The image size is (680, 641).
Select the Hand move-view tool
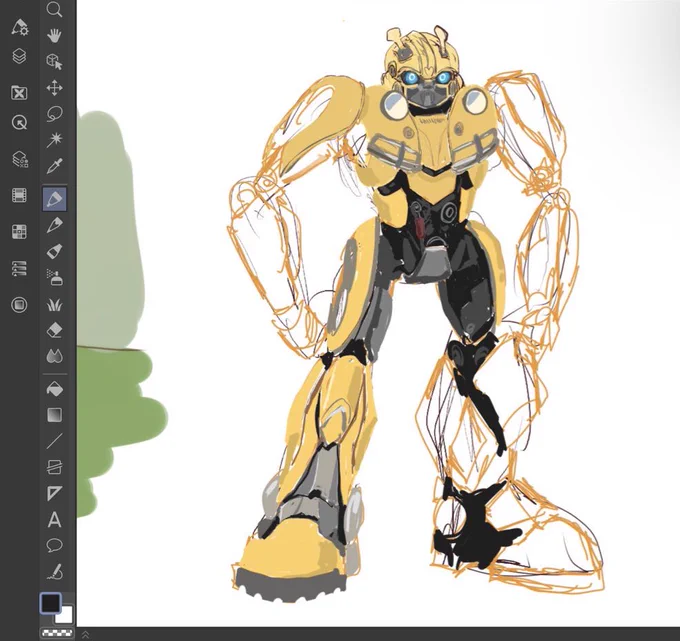click(54, 35)
